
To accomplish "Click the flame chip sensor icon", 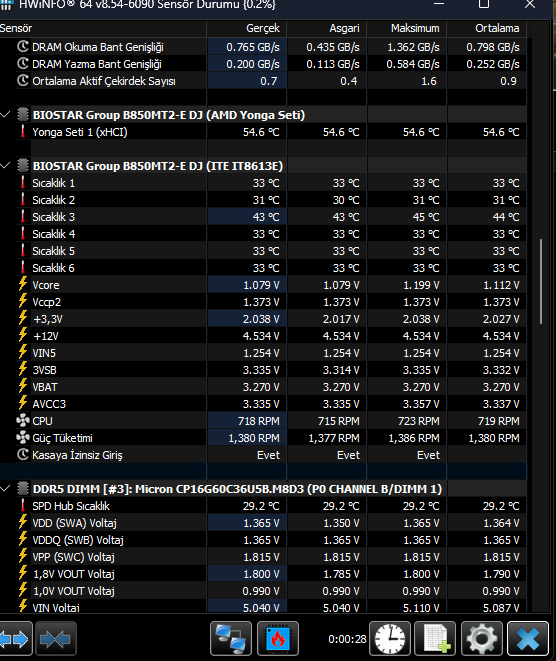I will coord(277,639).
